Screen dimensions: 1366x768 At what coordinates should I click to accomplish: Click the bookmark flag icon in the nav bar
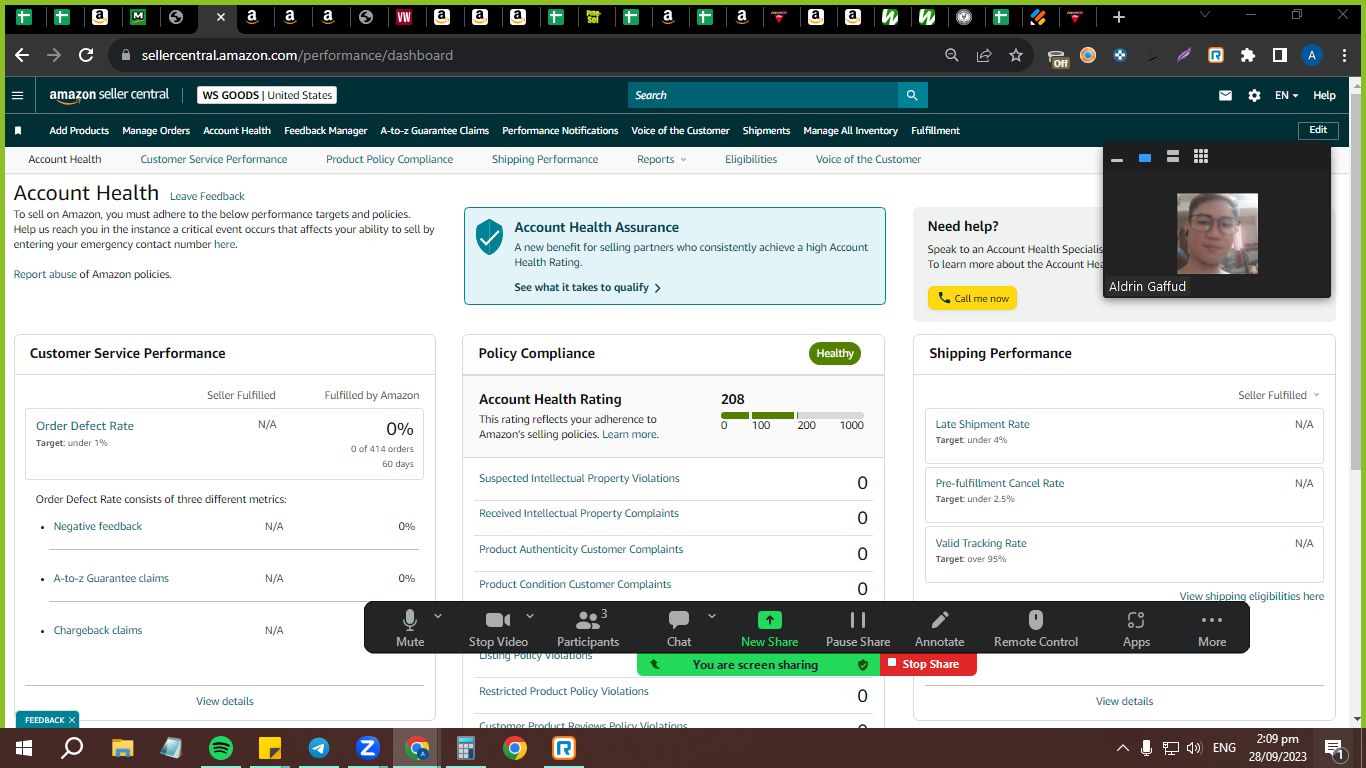(x=18, y=131)
